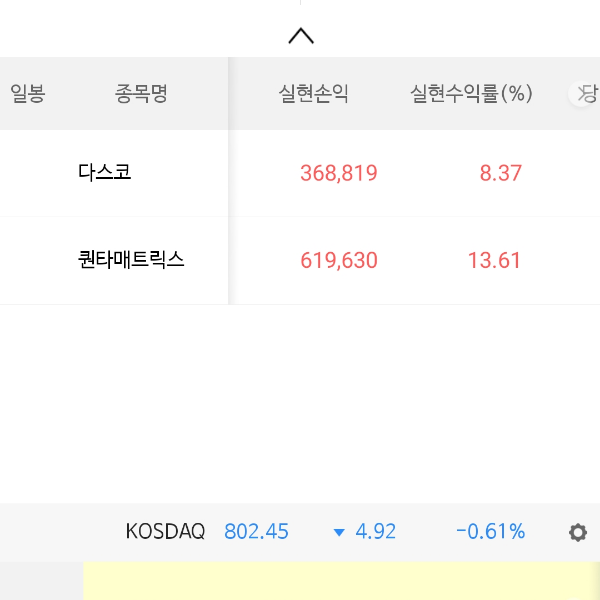Select the 퀀타매트릭스 stock row name

131,260
